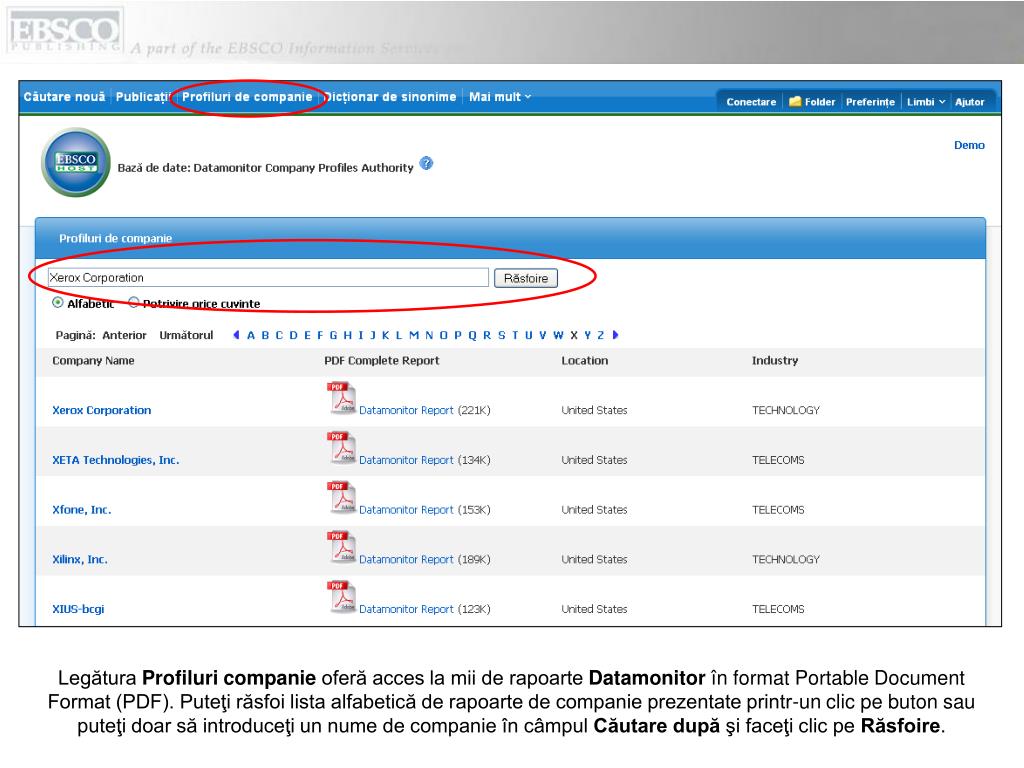Open PDF icon for XIUS-bcgi report
The width and height of the screenshot is (1024, 768).
pyautogui.click(x=341, y=596)
